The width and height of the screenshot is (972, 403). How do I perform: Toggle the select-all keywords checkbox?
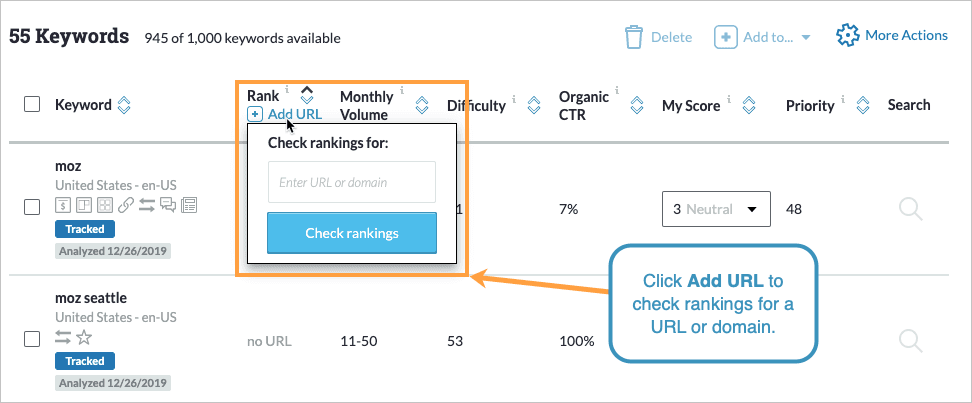pyautogui.click(x=32, y=104)
